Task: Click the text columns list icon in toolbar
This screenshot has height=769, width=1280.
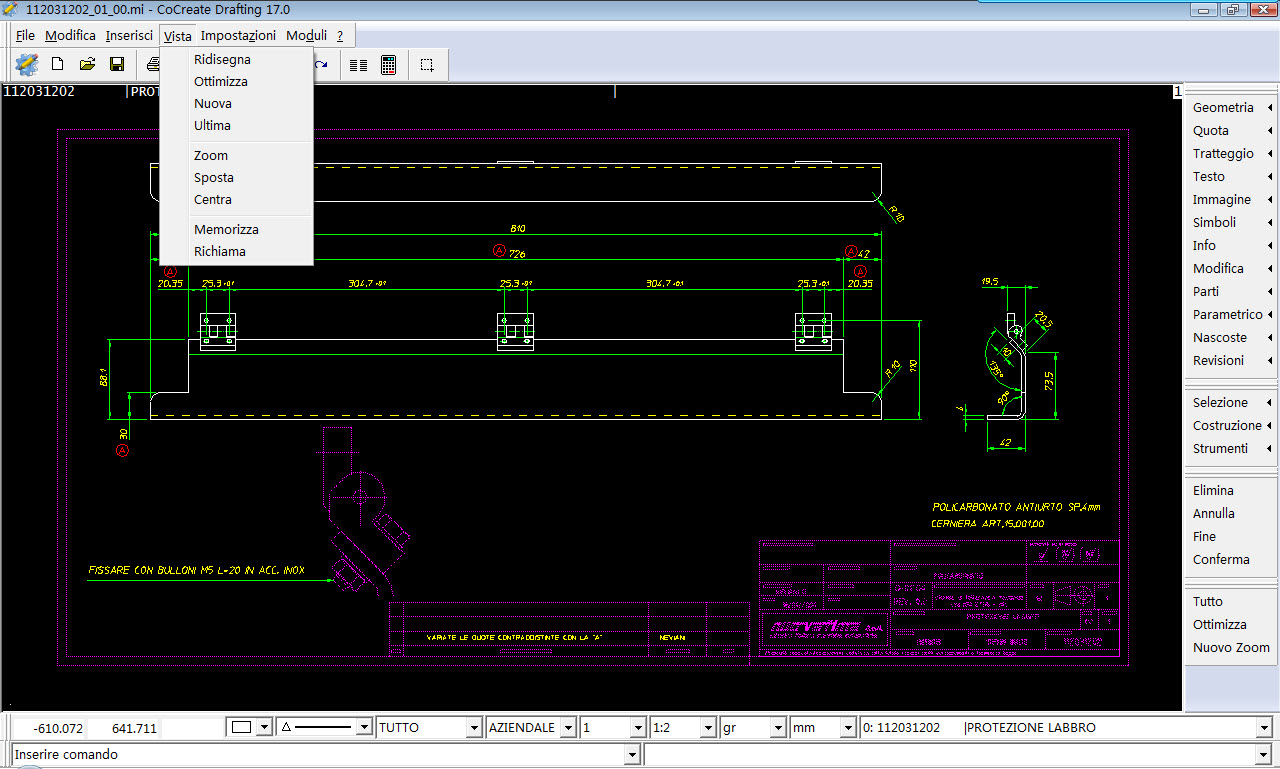Action: pyautogui.click(x=358, y=65)
